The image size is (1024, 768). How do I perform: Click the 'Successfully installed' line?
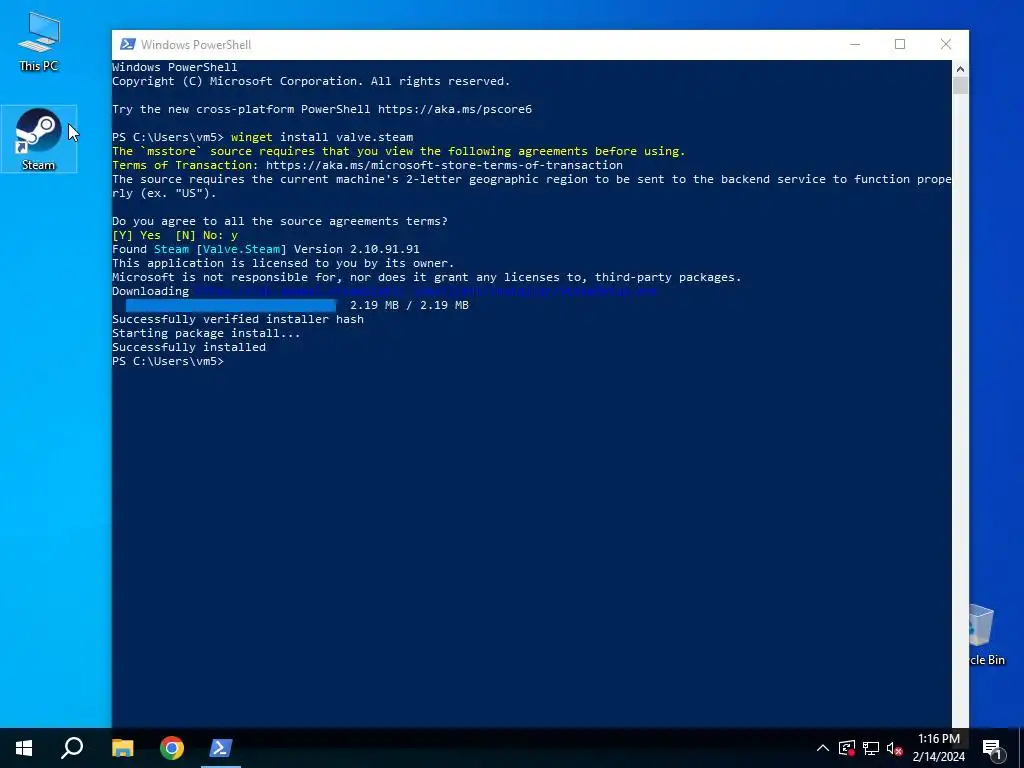189,347
